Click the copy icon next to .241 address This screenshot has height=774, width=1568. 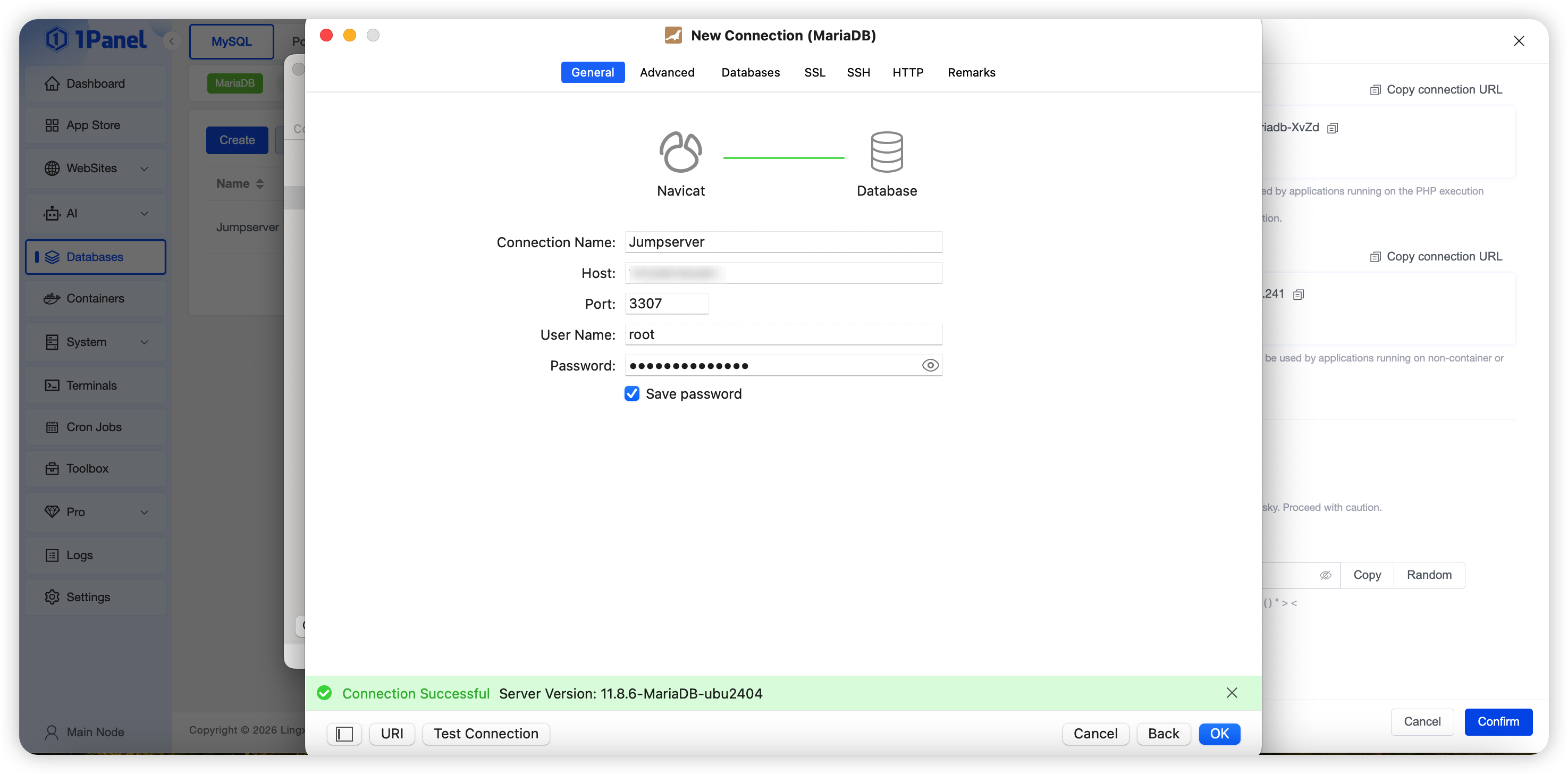coord(1299,295)
